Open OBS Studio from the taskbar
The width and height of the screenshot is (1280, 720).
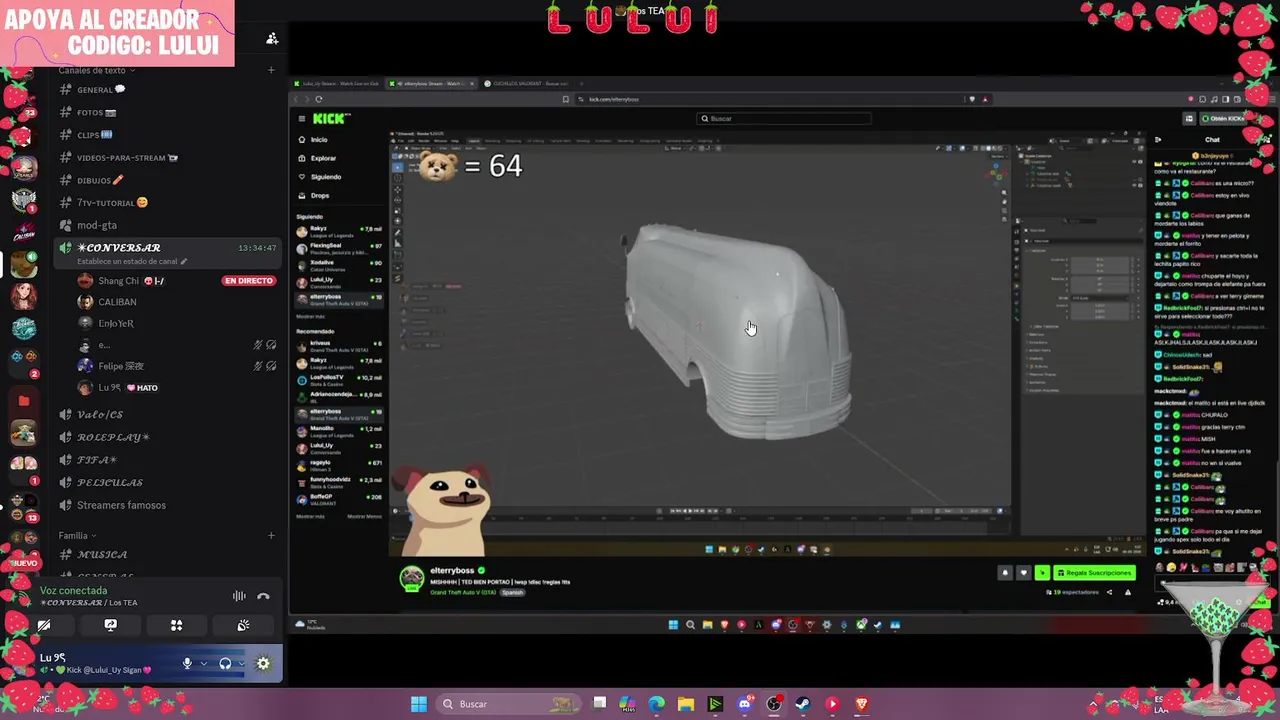774,704
